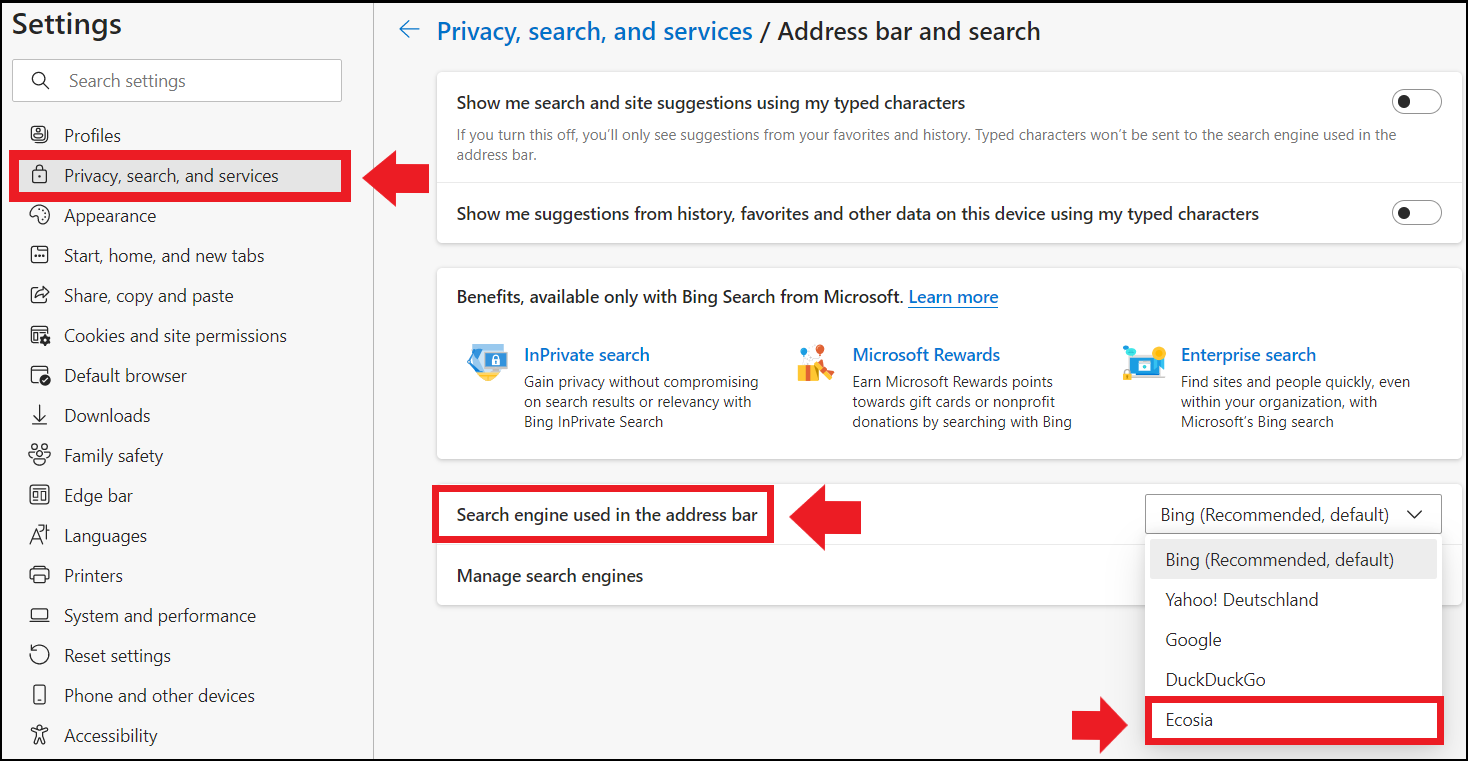Click the Appearance palette icon
This screenshot has width=1468, height=761.
click(x=39, y=215)
